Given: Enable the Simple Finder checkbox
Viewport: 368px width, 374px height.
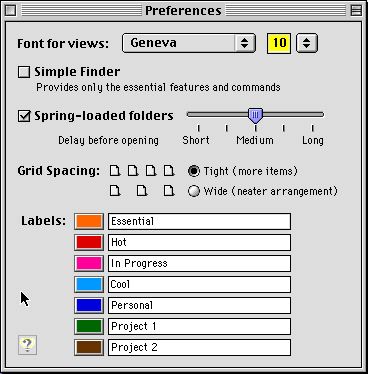Looking at the screenshot, I should (x=24, y=72).
